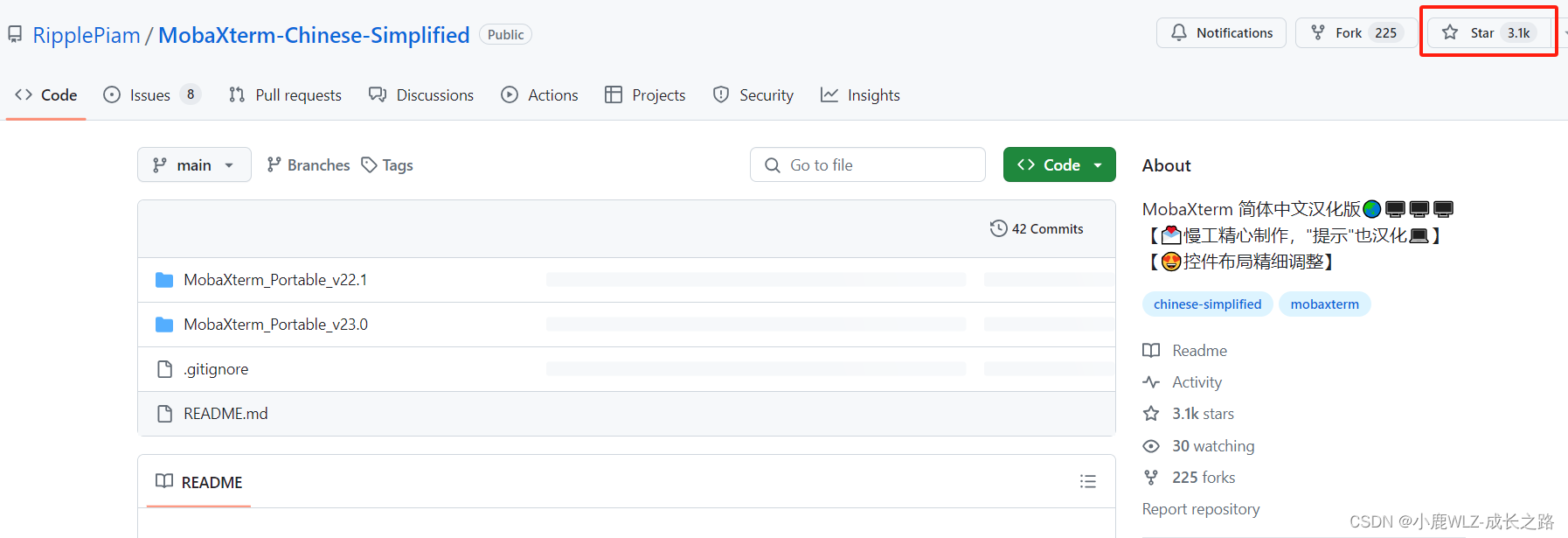Open the green Code dropdown button
The height and width of the screenshot is (538, 1568).
click(1059, 164)
